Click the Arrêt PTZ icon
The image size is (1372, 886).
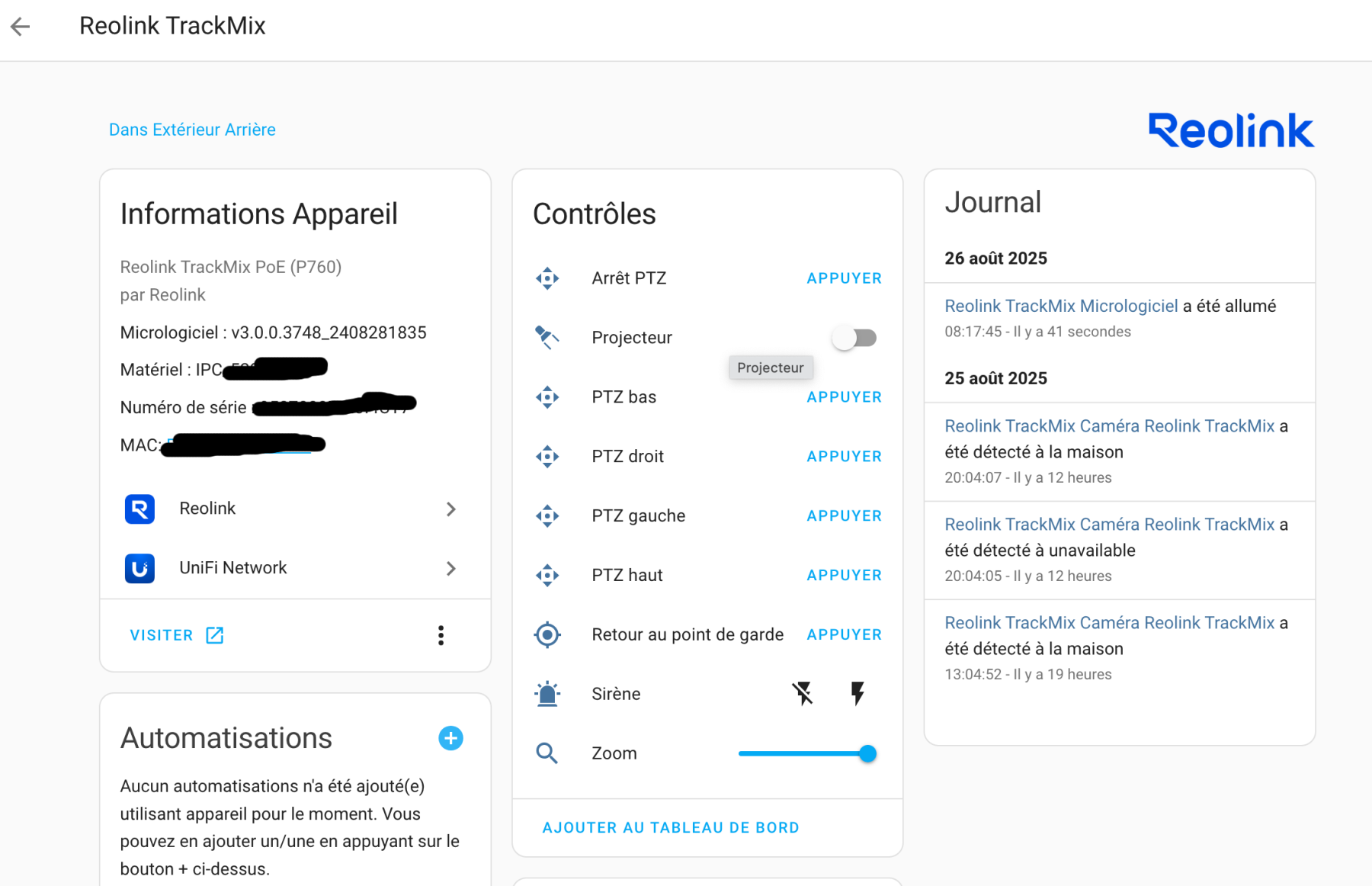click(x=547, y=278)
